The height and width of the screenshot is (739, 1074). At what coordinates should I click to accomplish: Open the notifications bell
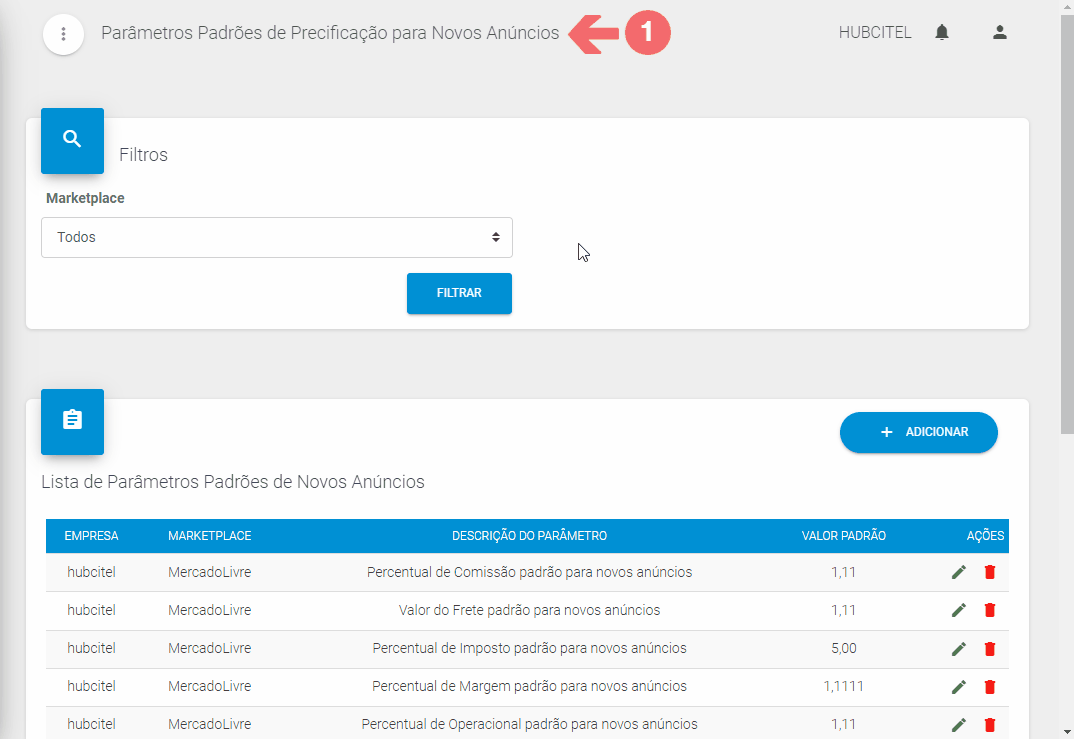coord(942,32)
